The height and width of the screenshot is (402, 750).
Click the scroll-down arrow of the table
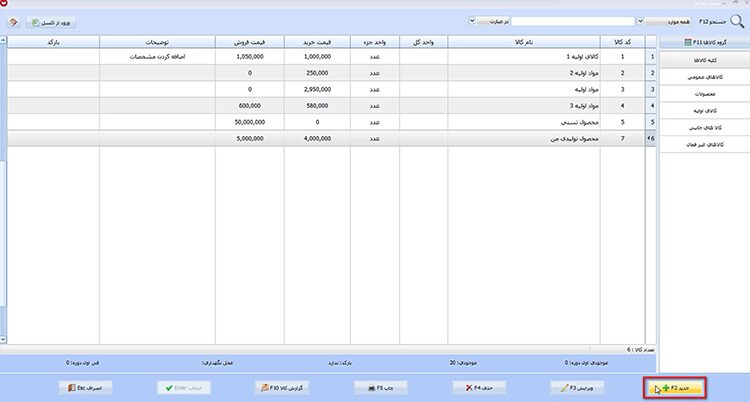tap(3, 339)
